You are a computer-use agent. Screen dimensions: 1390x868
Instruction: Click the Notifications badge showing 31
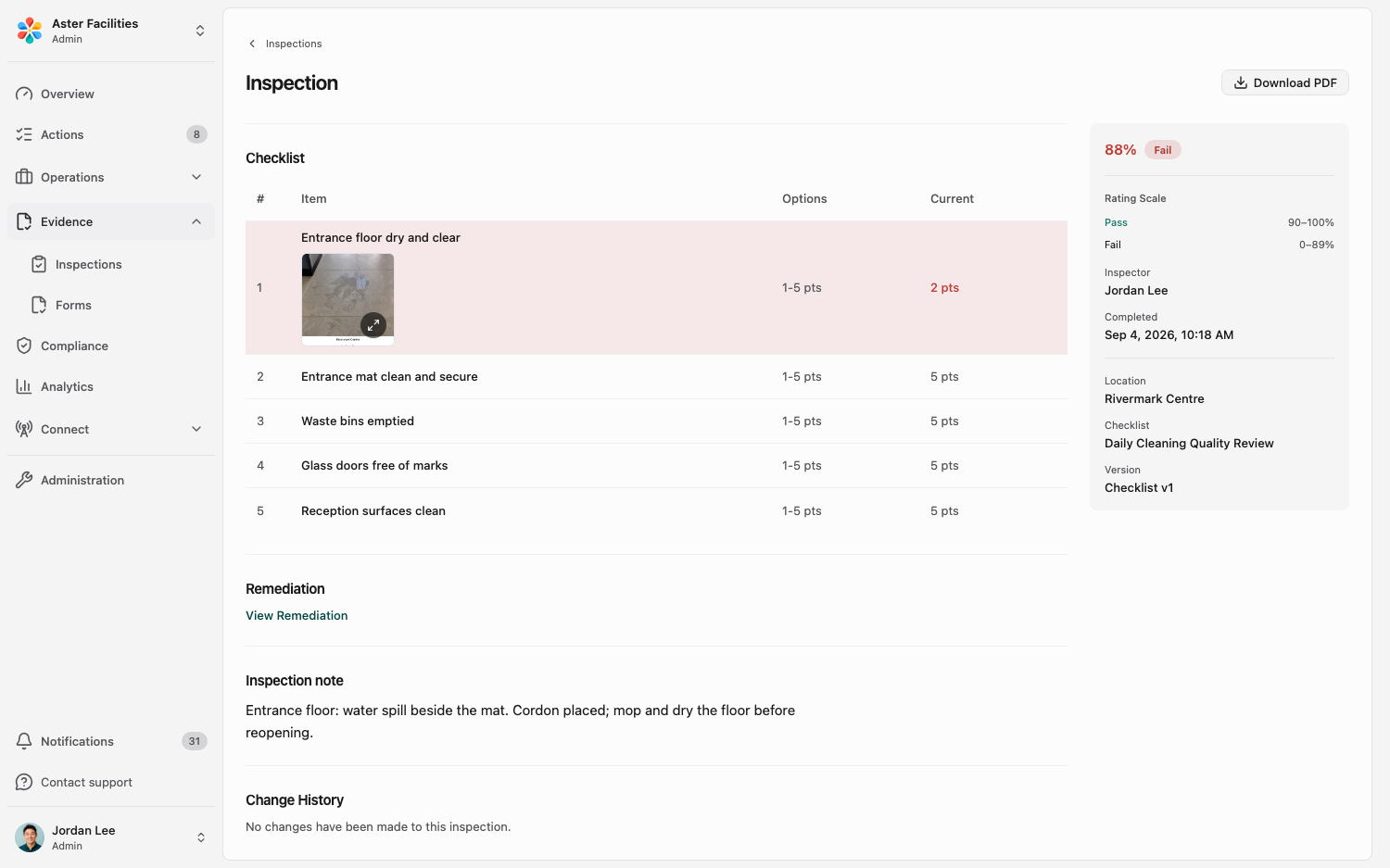click(x=195, y=741)
